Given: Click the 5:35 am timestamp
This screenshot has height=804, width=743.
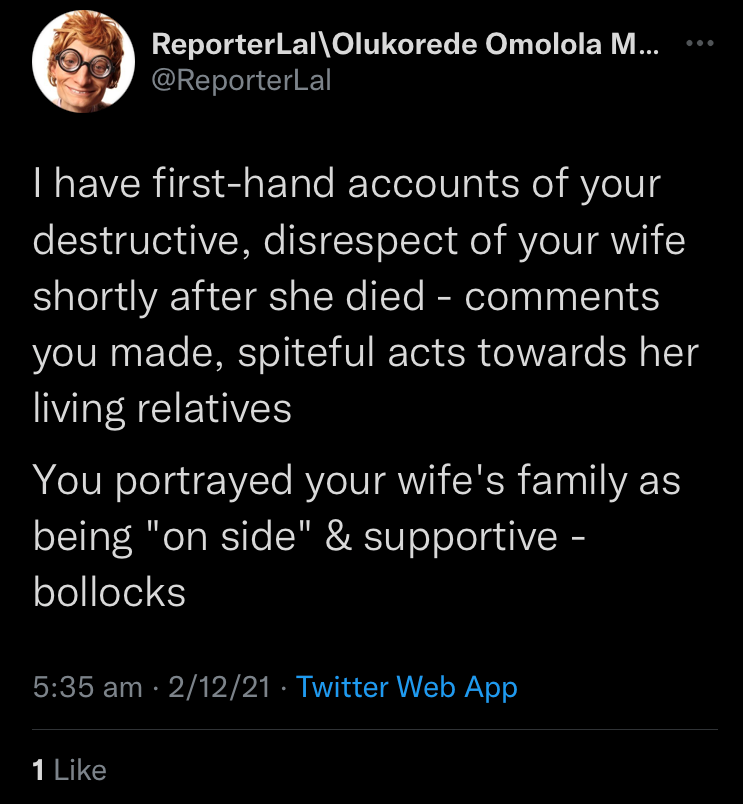Looking at the screenshot, I should click(x=87, y=687).
